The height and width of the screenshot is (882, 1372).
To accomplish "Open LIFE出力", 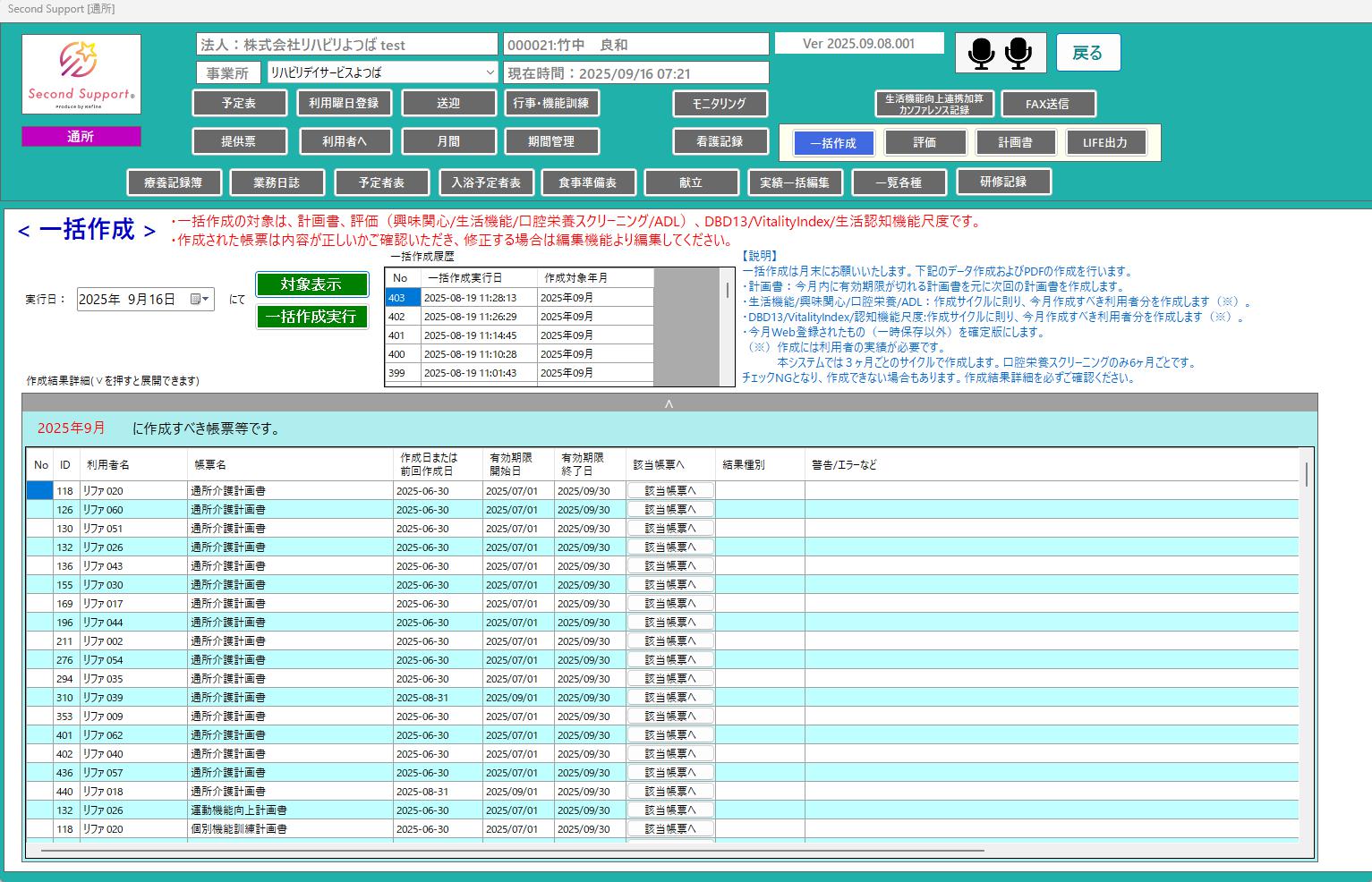I will (1105, 142).
